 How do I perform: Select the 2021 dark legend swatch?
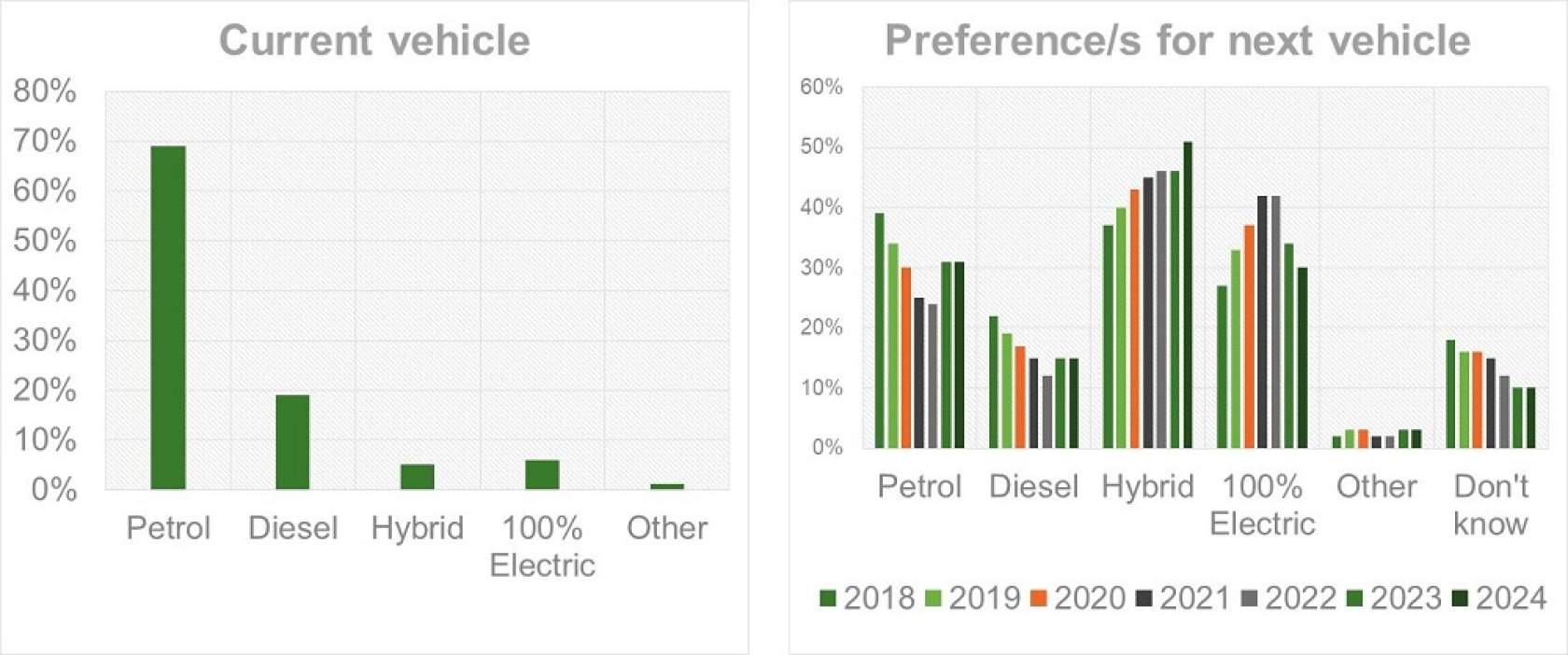[x=1144, y=598]
